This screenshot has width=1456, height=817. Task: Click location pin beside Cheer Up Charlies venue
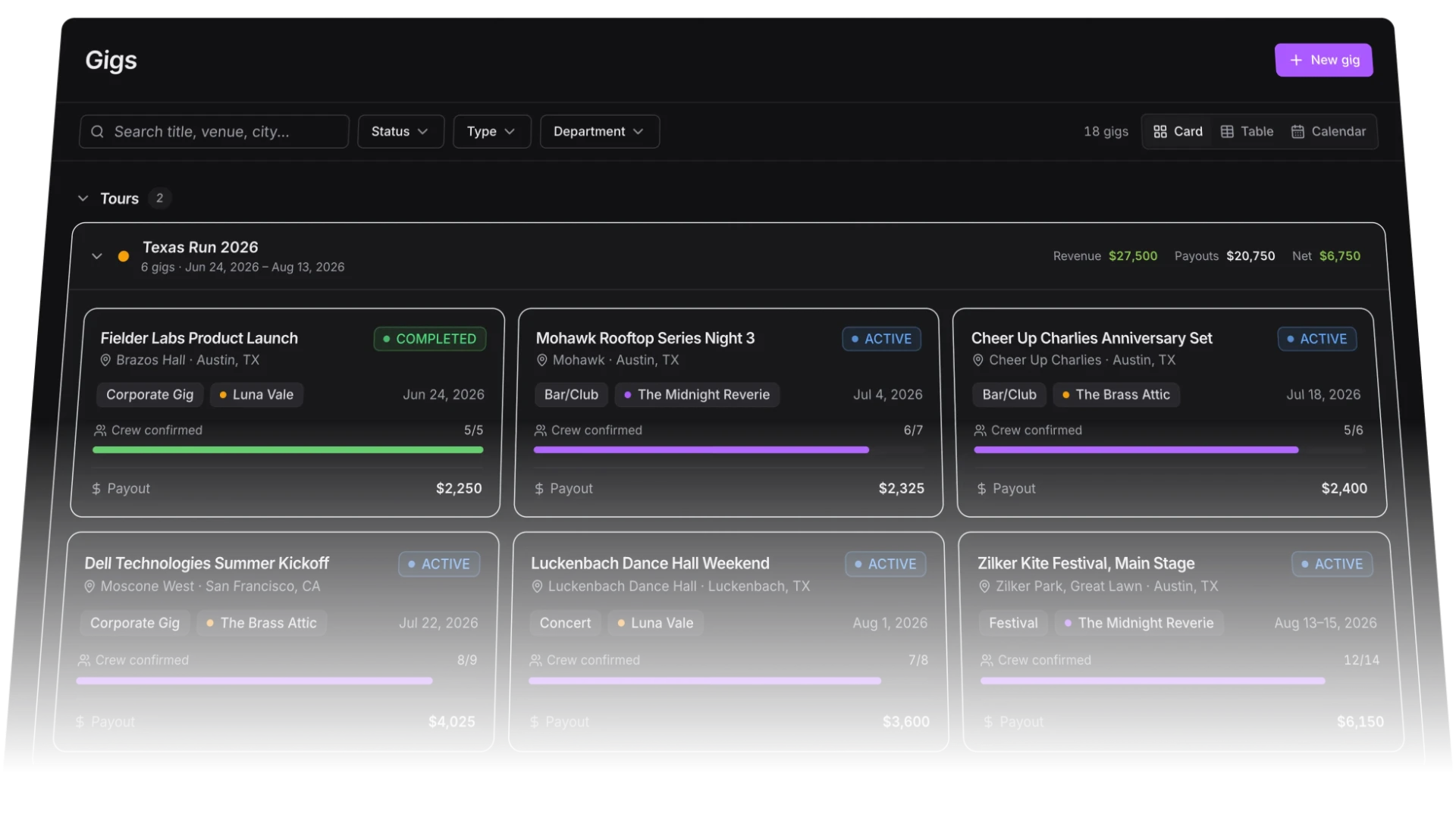(977, 360)
